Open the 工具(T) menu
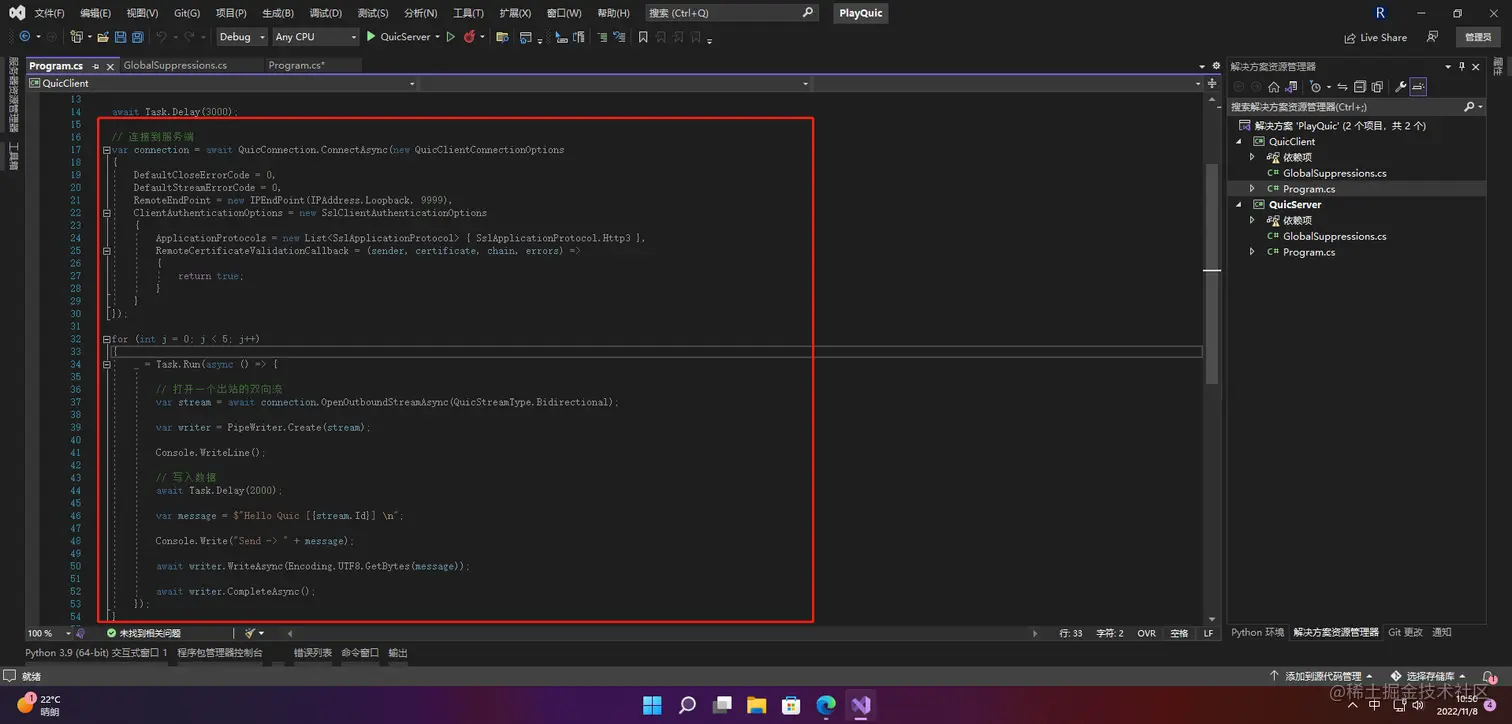1512x724 pixels. (468, 13)
